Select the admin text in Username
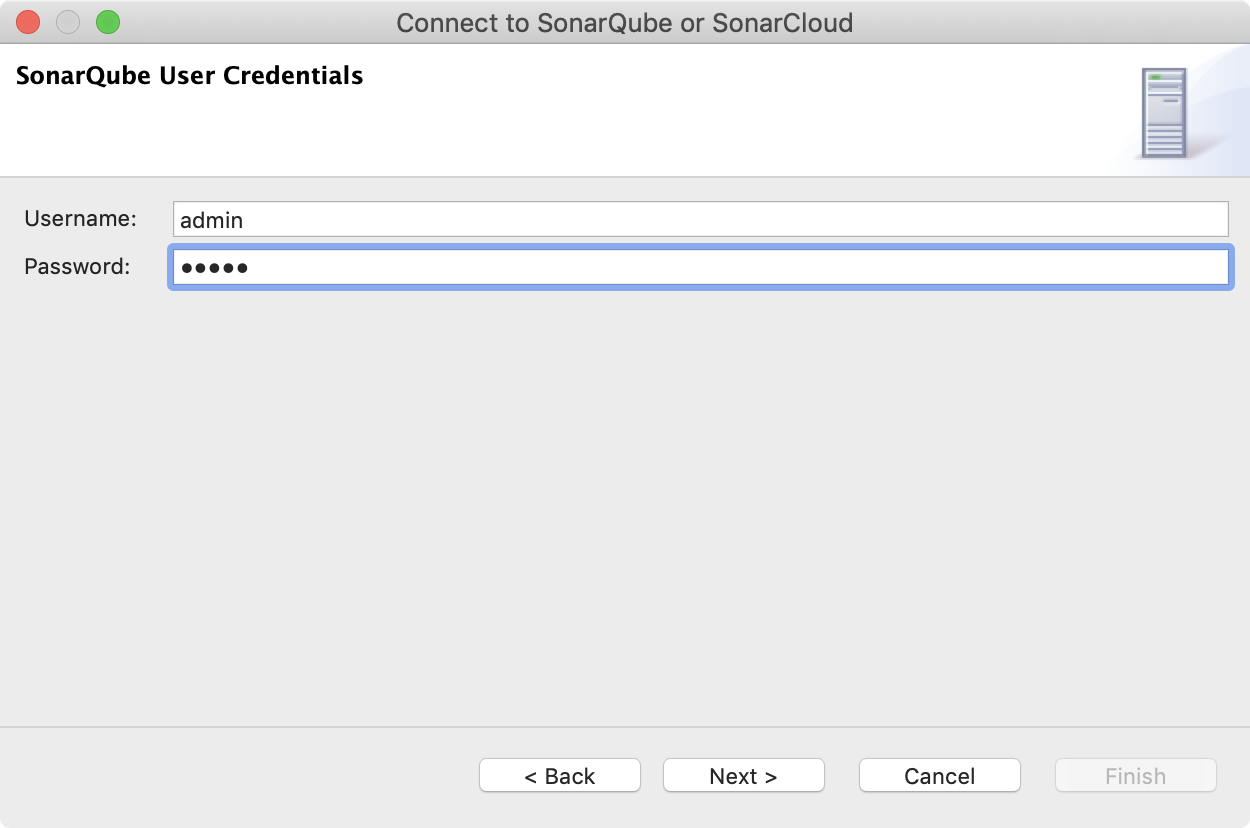The image size is (1250, 828). point(213,219)
